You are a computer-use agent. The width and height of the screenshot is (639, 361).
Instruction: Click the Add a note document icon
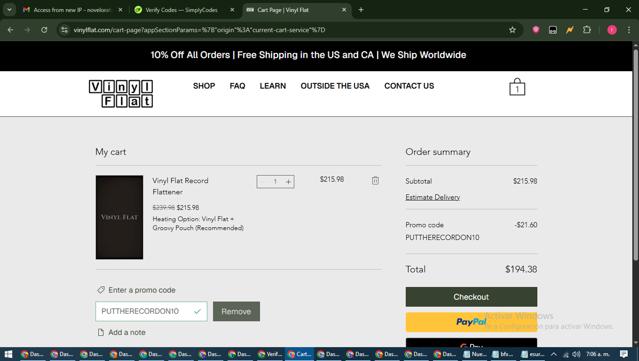(101, 332)
